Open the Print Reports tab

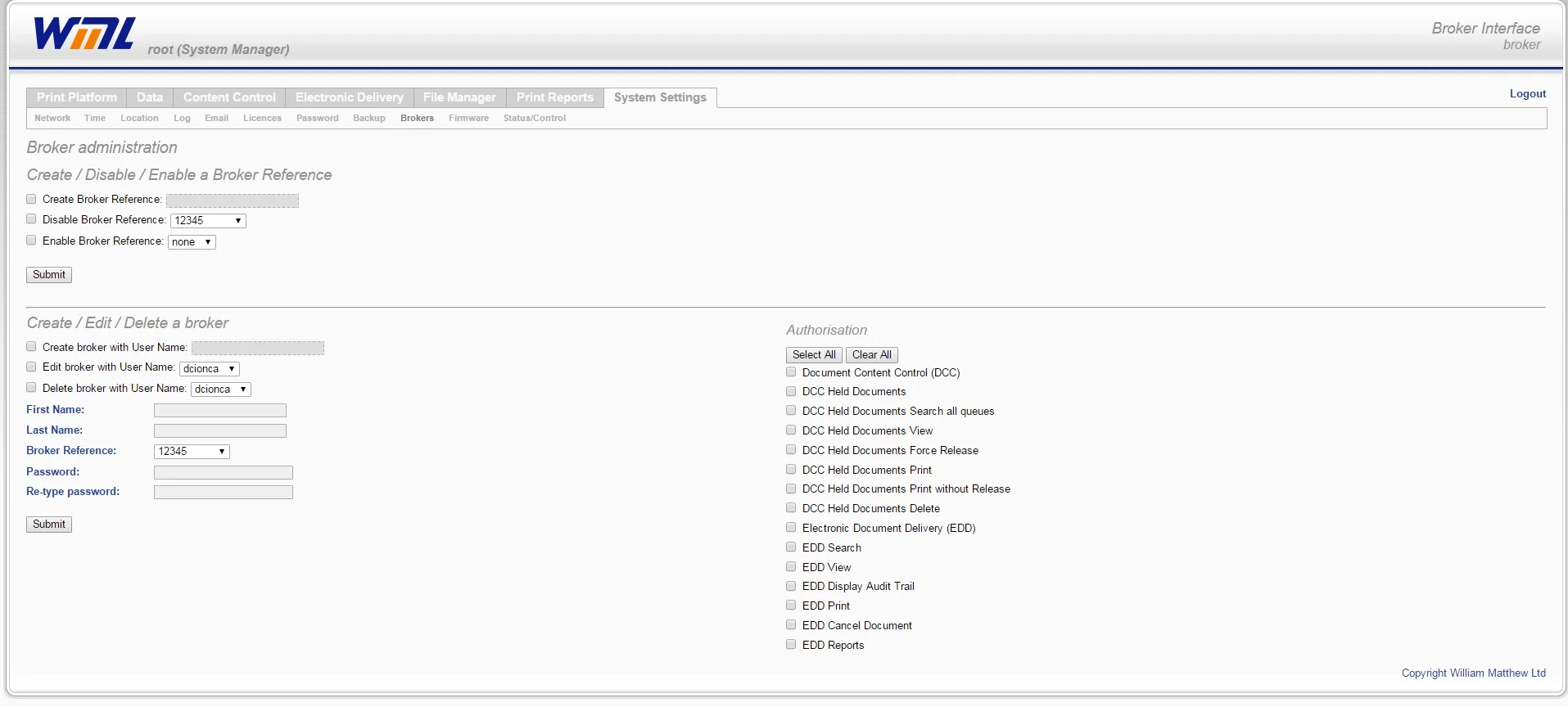(x=555, y=97)
